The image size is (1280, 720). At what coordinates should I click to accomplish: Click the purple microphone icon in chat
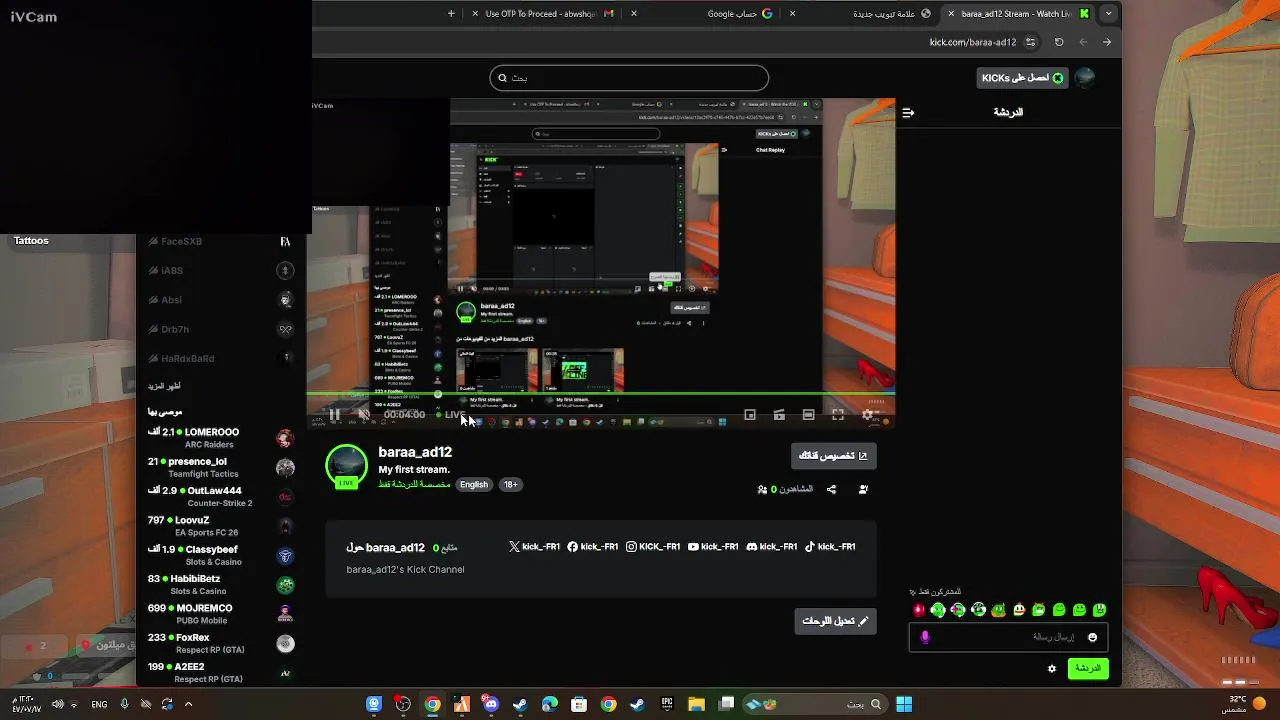[925, 637]
